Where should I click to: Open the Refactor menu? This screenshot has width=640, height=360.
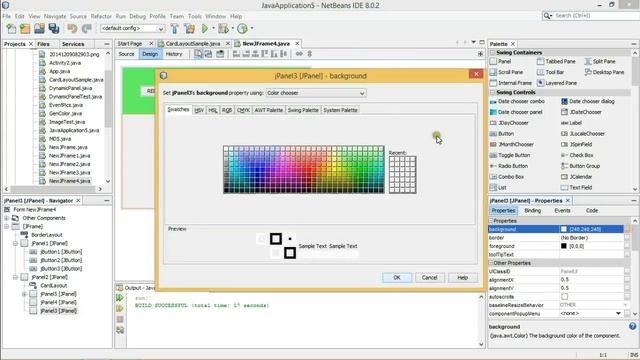101,16
